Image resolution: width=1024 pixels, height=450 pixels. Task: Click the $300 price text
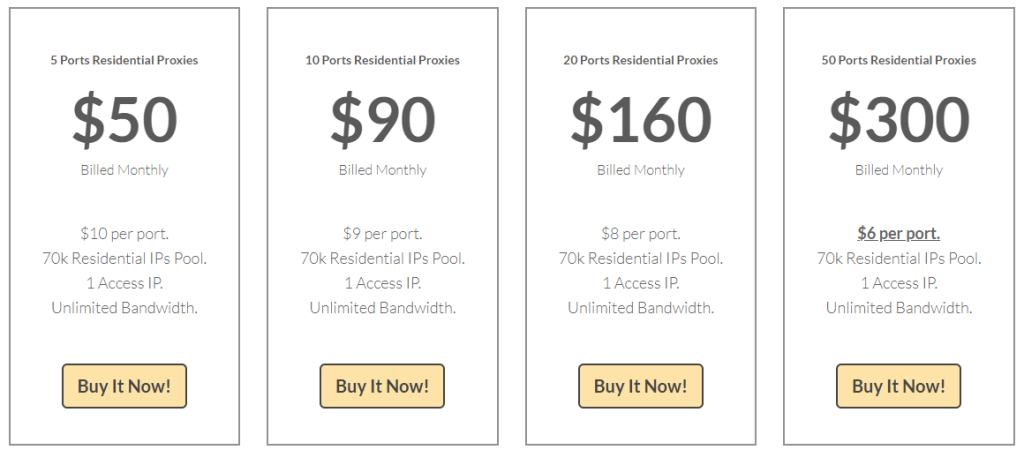(x=898, y=120)
